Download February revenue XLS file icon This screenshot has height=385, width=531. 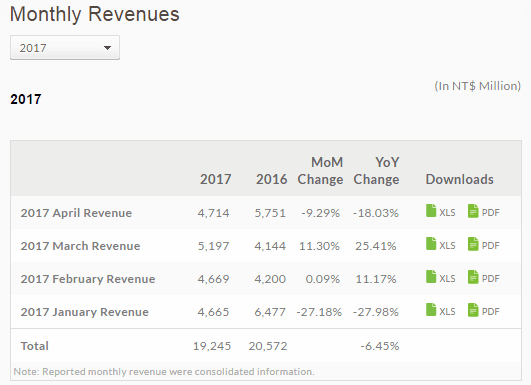[431, 277]
